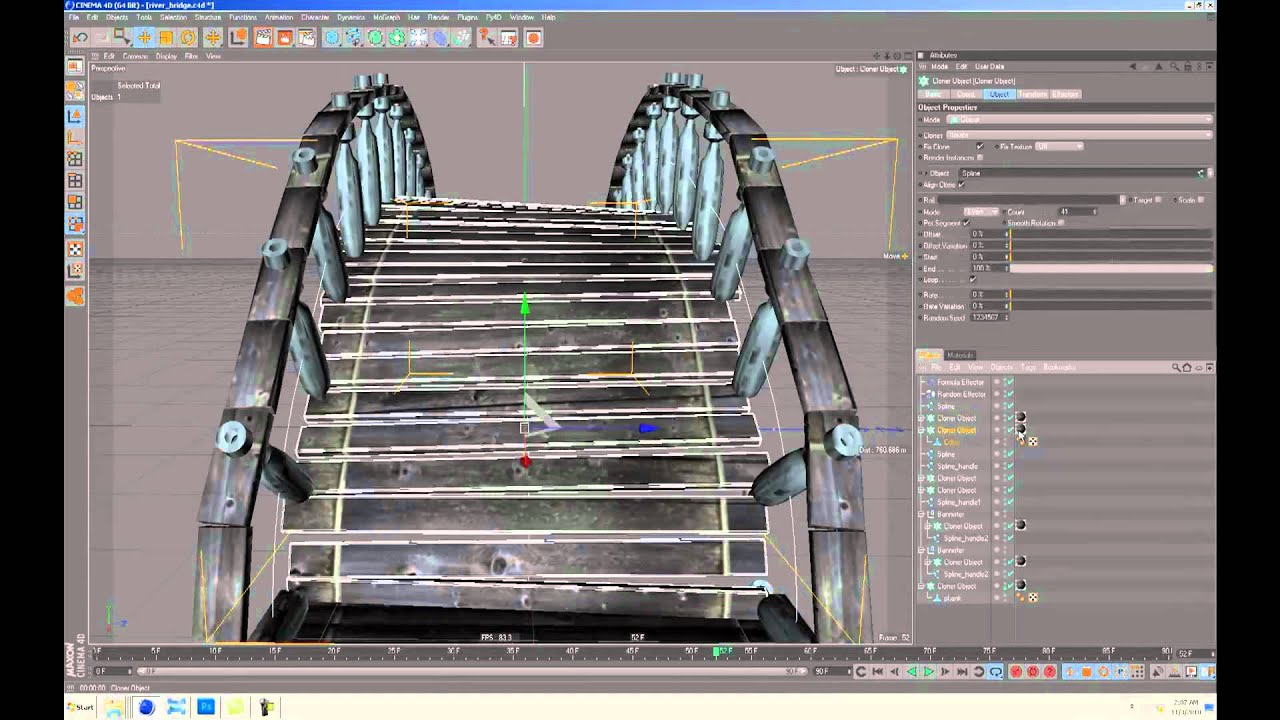Click the End percentage slider bar

coord(1110,268)
